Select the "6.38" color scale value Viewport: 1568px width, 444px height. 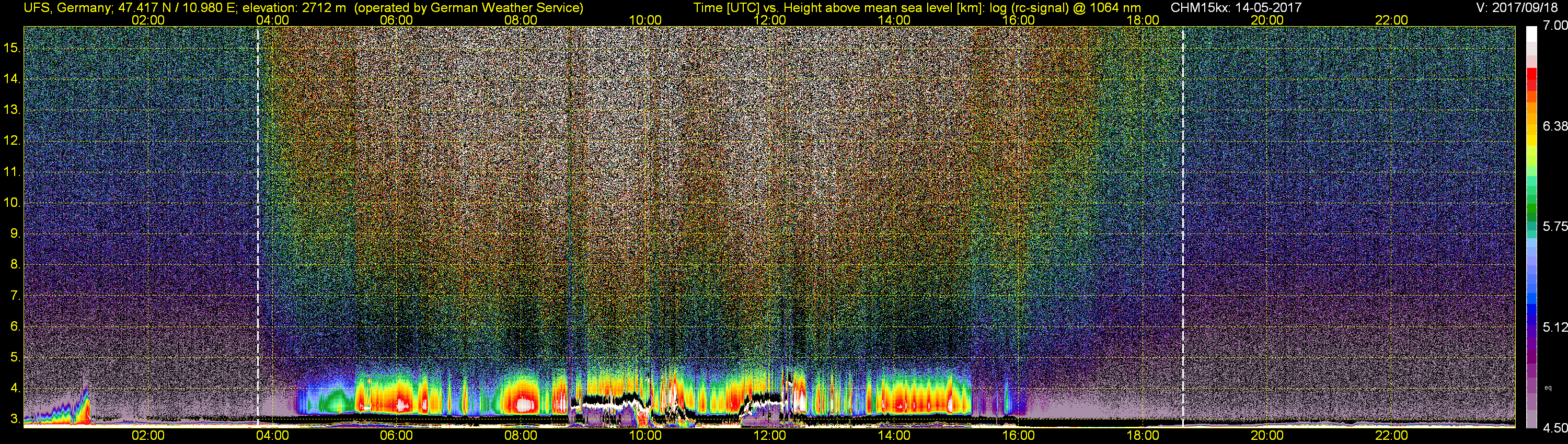click(x=1555, y=126)
